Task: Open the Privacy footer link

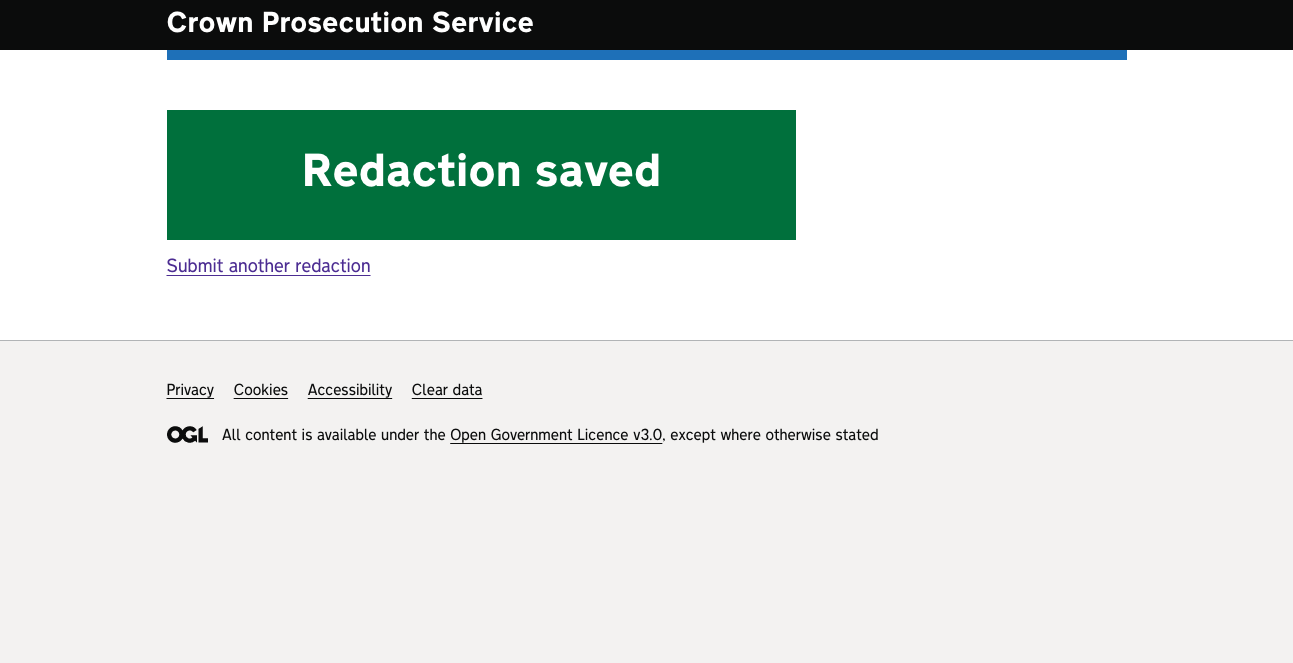Action: point(190,390)
